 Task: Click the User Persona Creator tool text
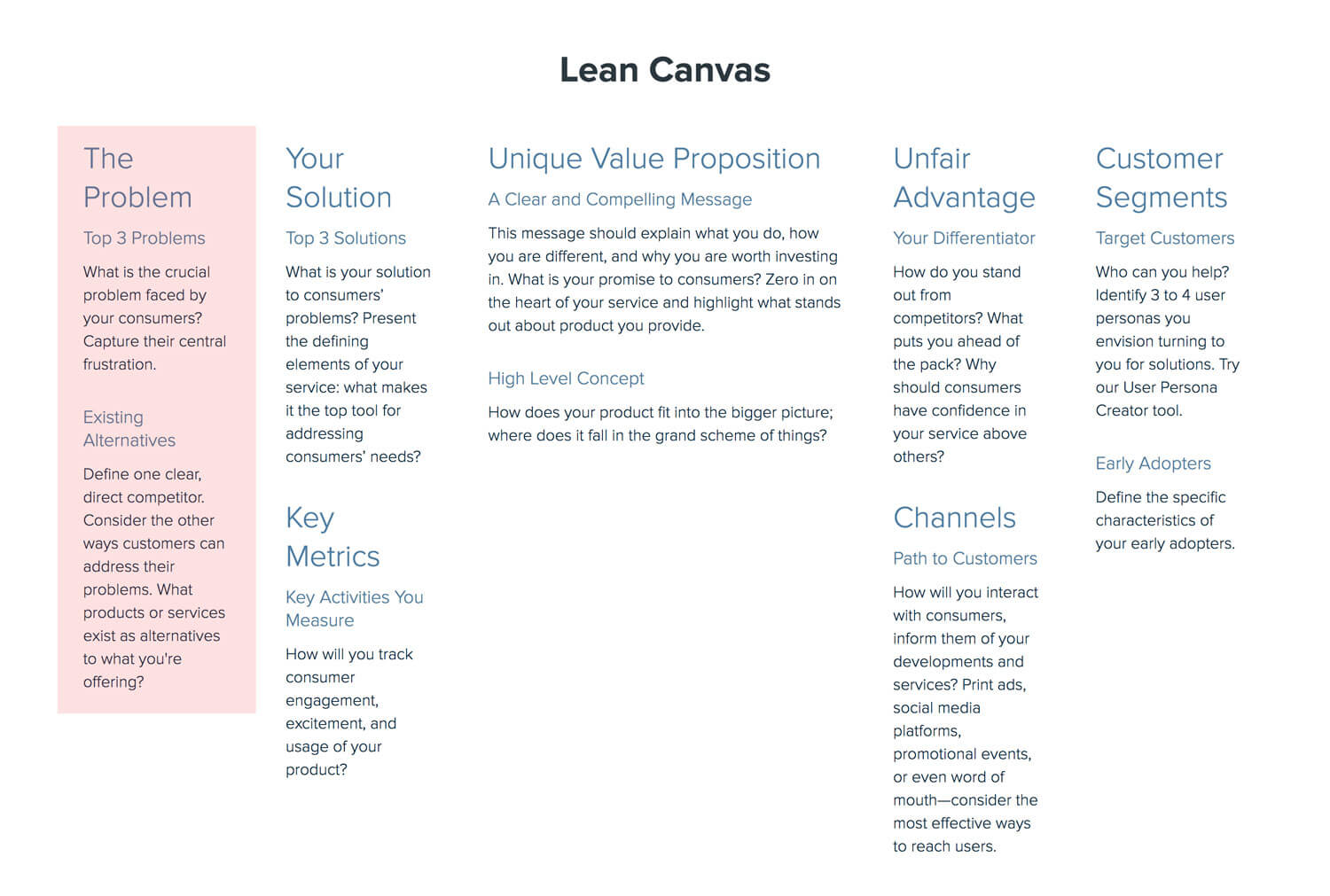click(x=1156, y=399)
